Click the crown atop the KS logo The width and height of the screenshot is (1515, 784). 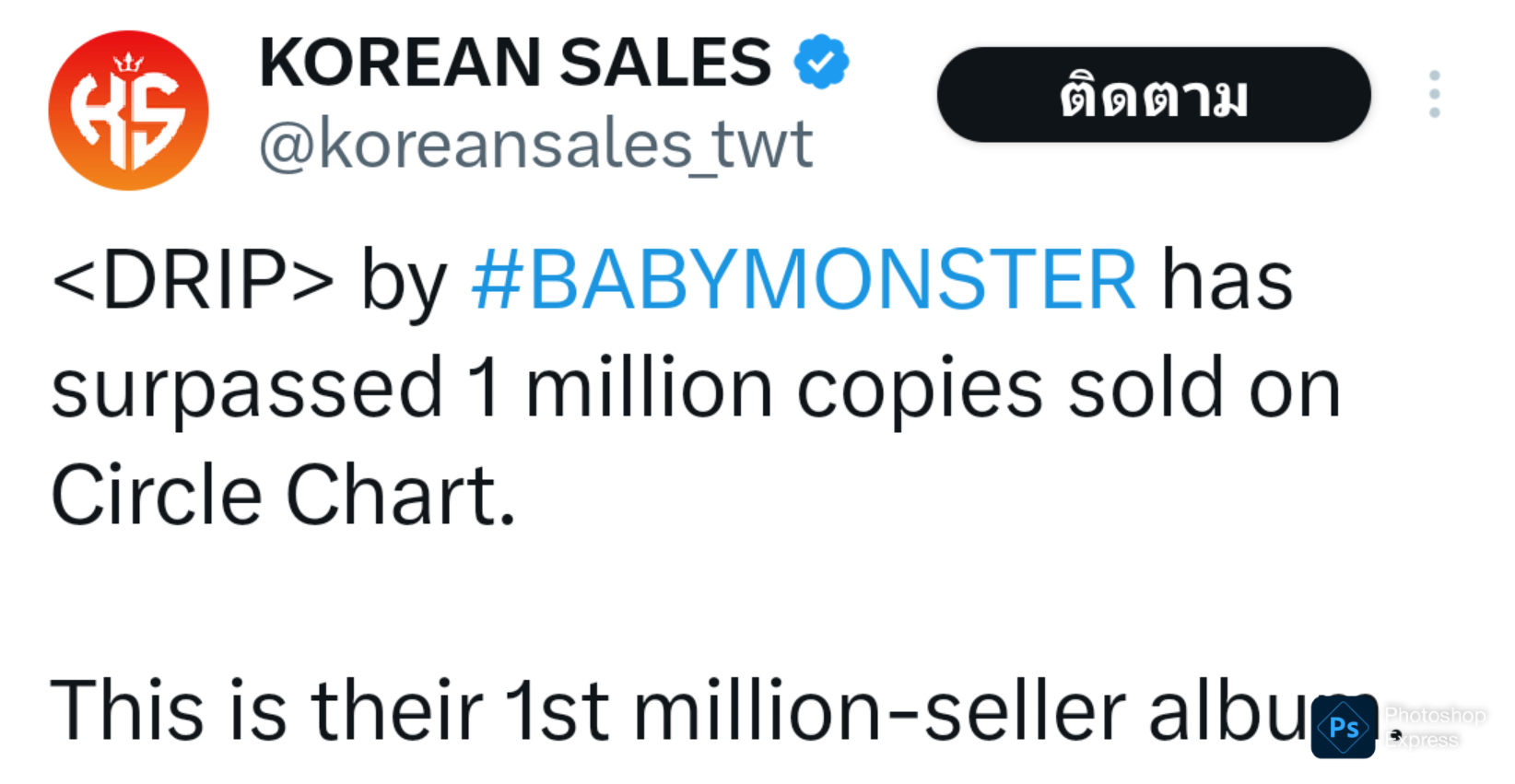(128, 63)
